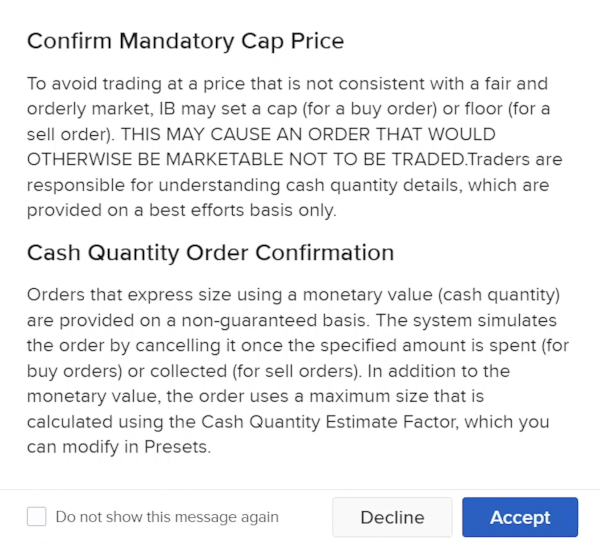
Task: Click the 'Confirm Mandatory Cap Price' heading
Action: [185, 41]
